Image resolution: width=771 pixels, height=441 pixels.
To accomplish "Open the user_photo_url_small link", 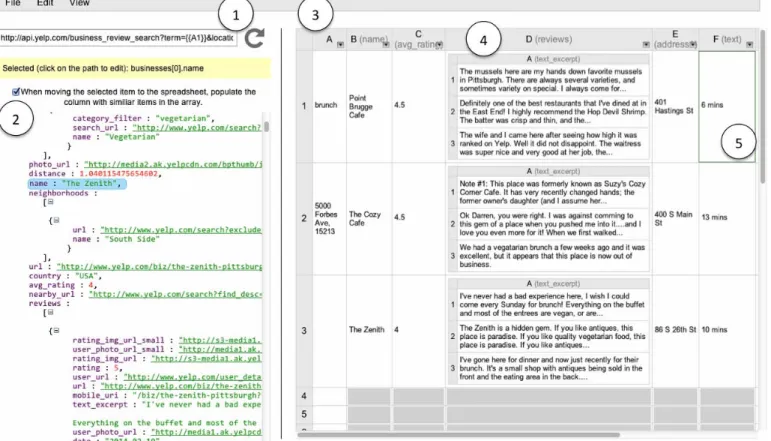I will pyautogui.click(x=220, y=349).
